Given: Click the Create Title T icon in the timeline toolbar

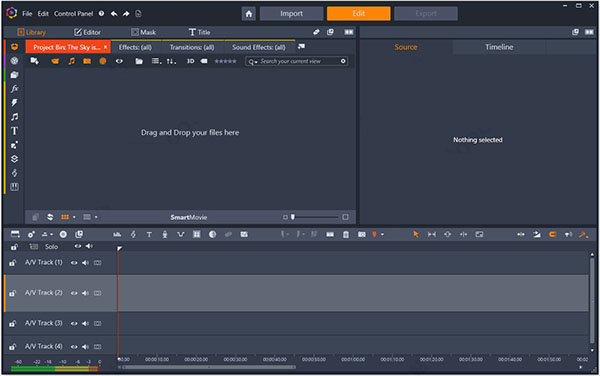Looking at the screenshot, I should pyautogui.click(x=149, y=234).
